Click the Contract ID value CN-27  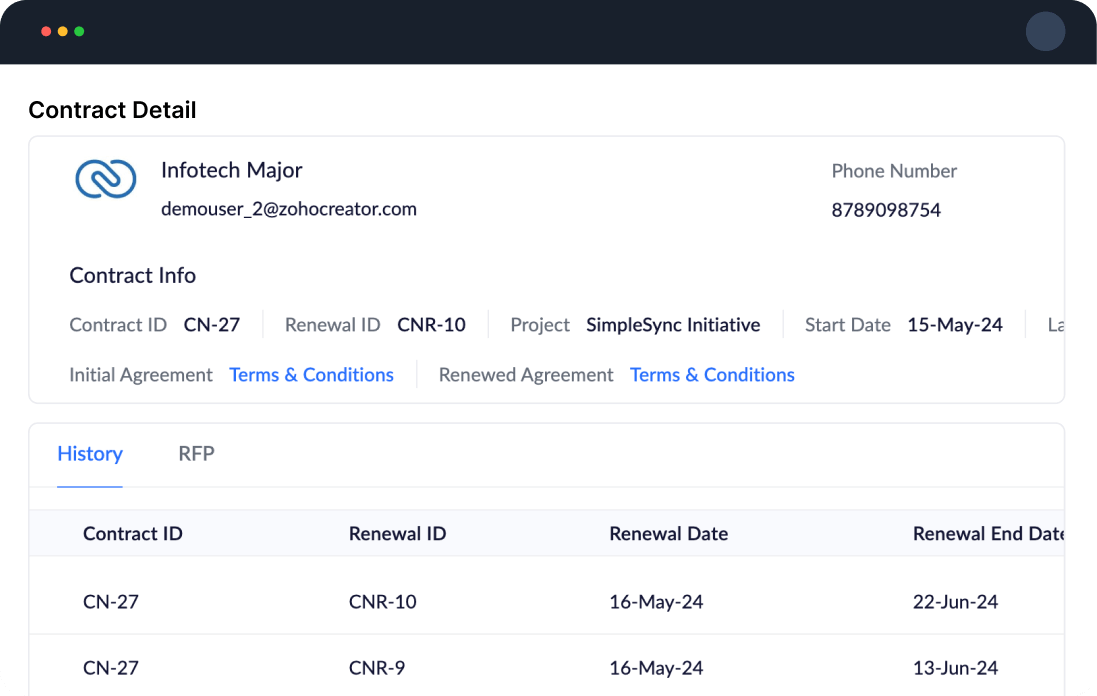209,324
